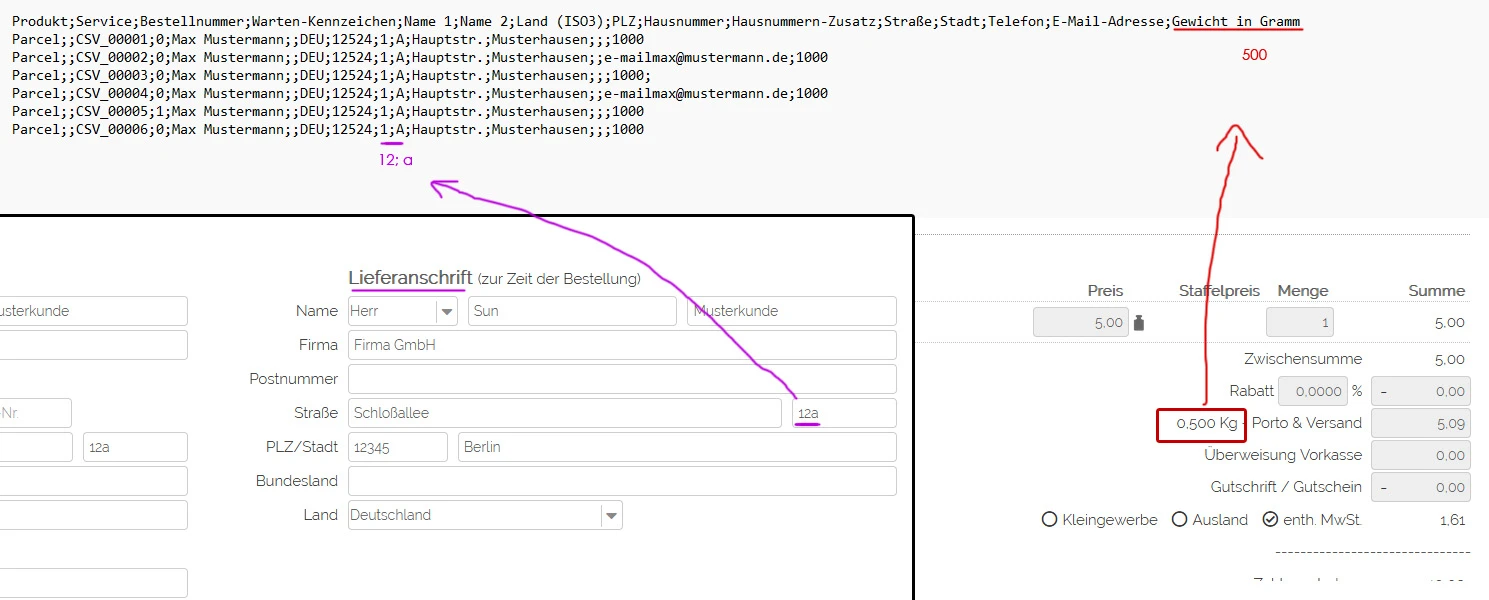The image size is (1489, 600).
Task: Select the Schloßallee street field
Action: click(x=564, y=413)
